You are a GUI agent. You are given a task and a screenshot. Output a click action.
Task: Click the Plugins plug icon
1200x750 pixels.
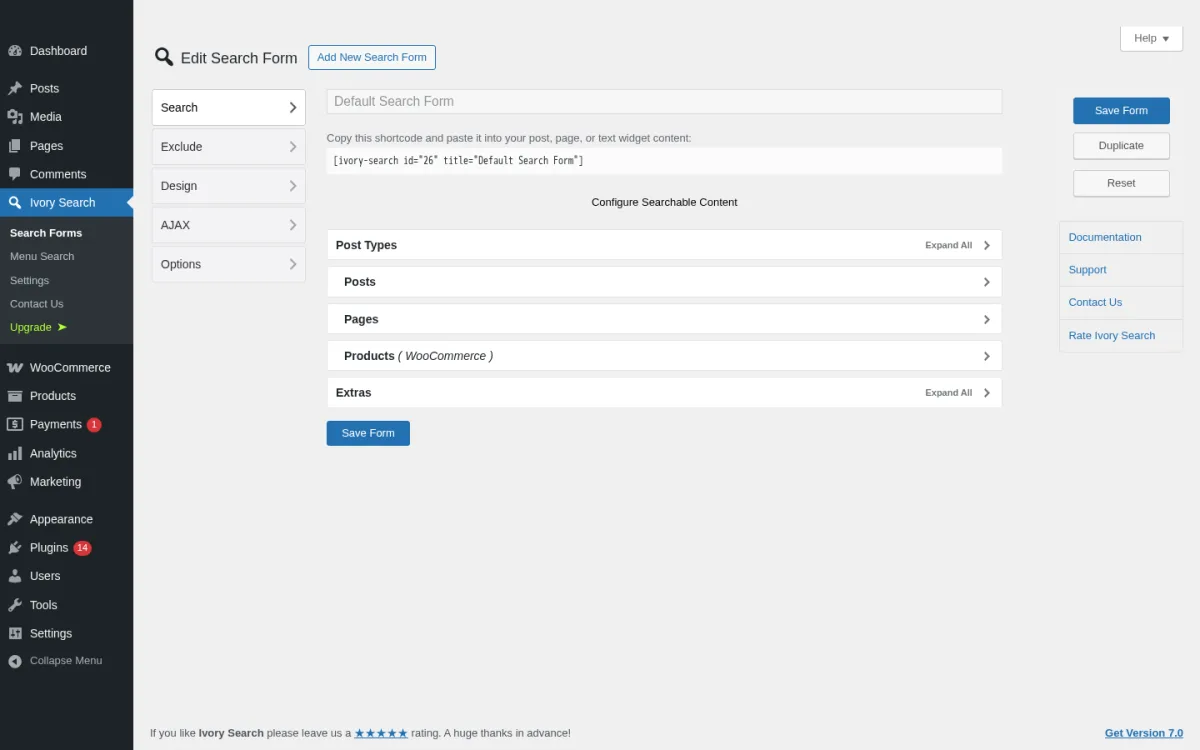pos(15,548)
